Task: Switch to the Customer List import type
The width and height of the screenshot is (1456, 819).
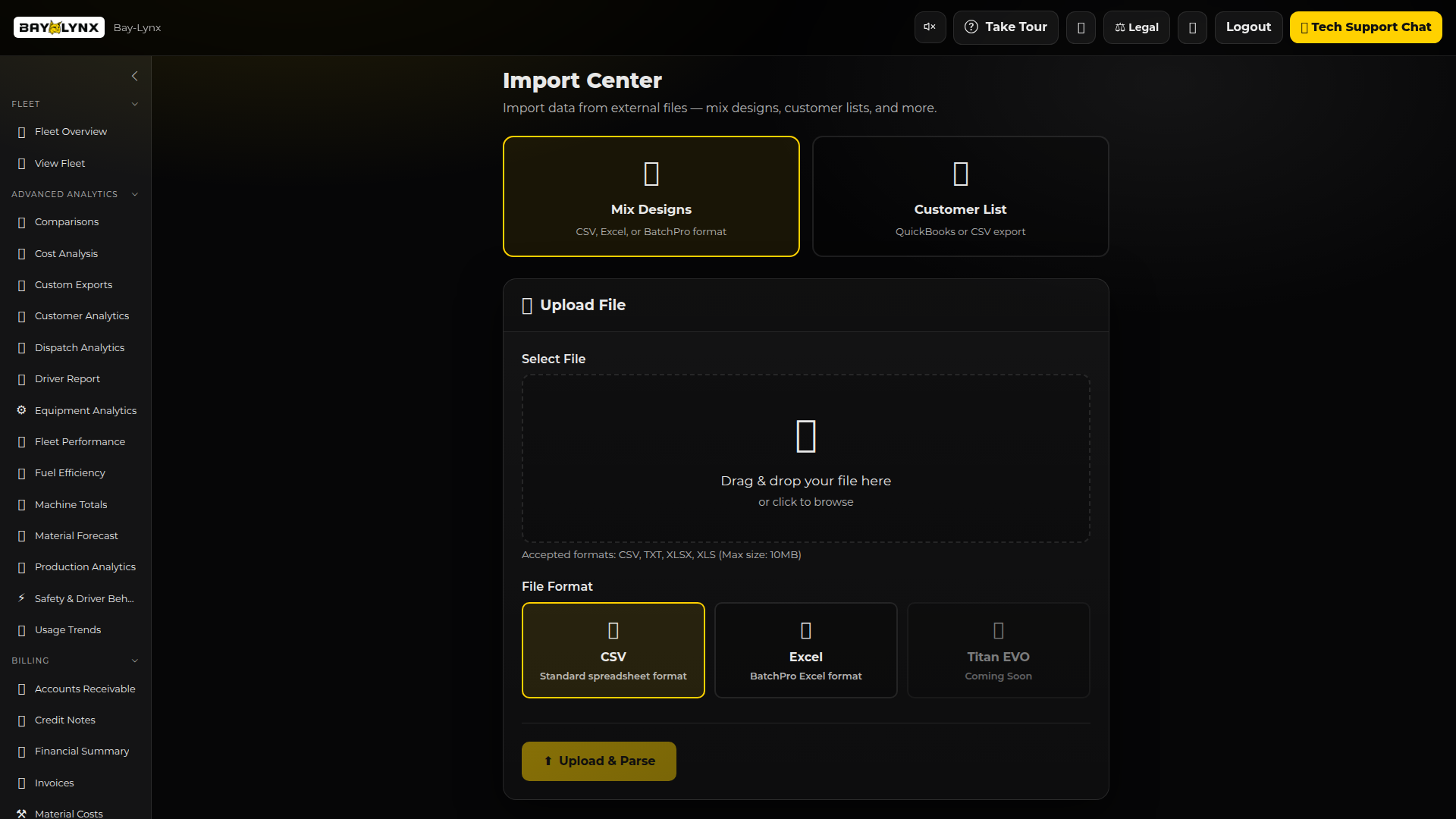Action: pos(960,196)
